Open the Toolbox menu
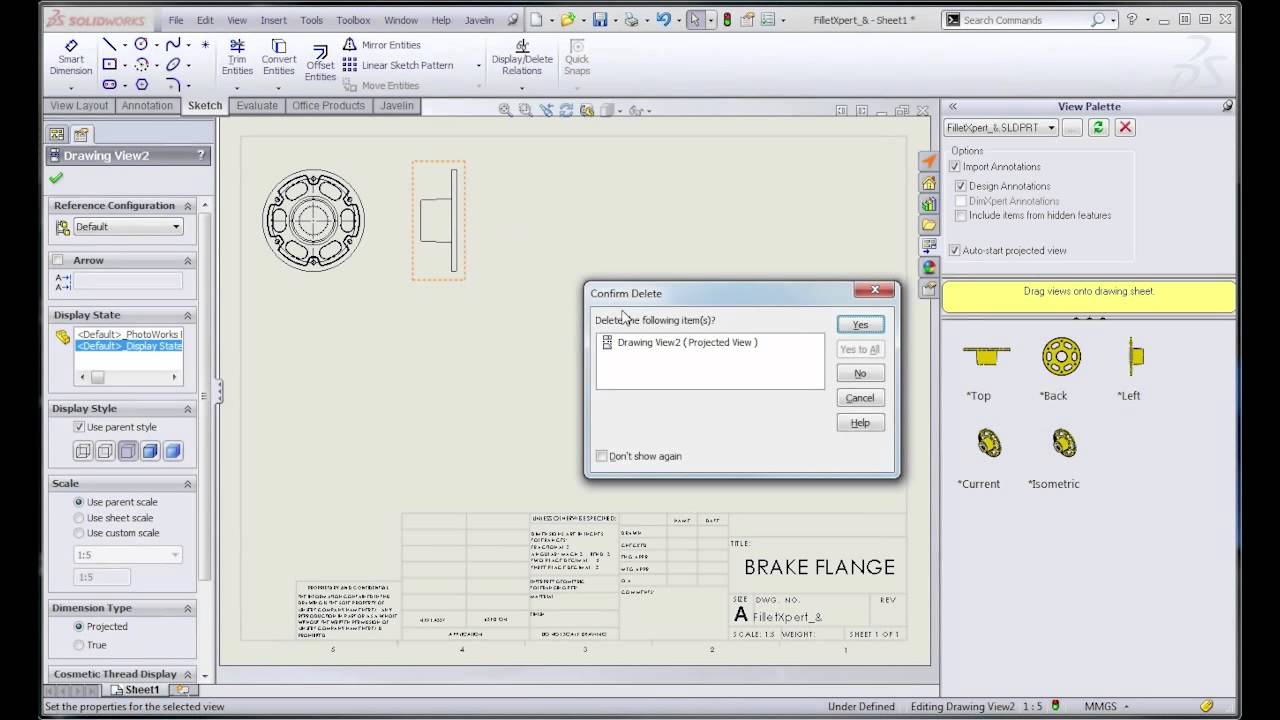Screen dimensions: 1280x720 (353, 20)
